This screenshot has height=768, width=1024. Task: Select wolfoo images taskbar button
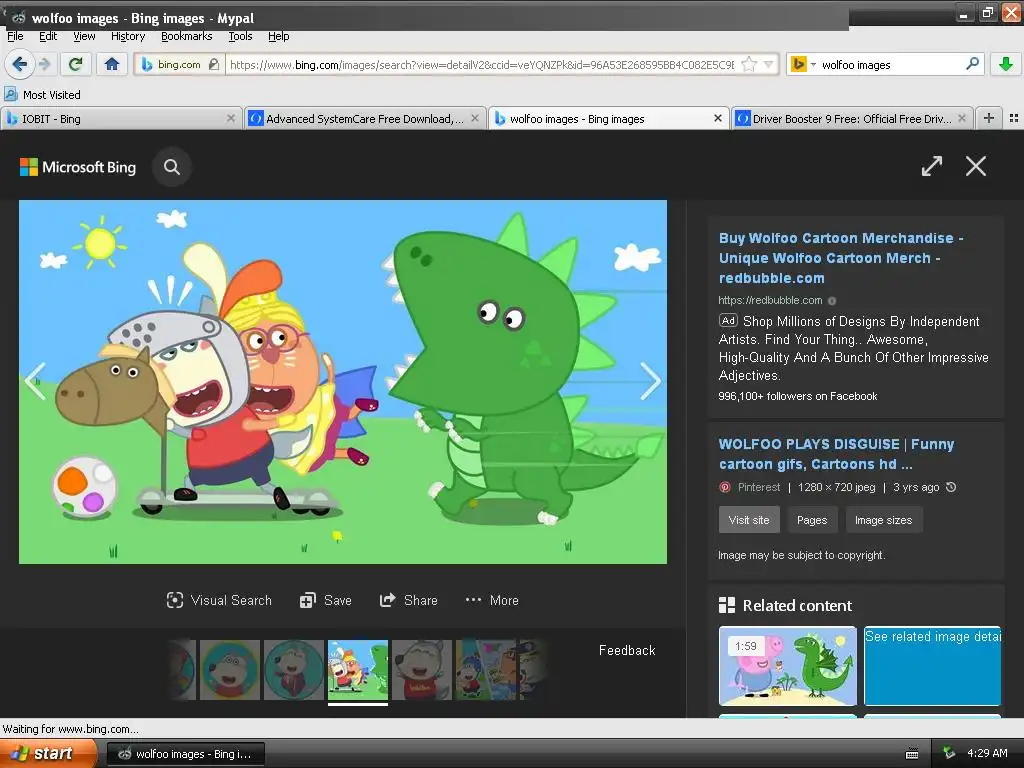pyautogui.click(x=185, y=754)
